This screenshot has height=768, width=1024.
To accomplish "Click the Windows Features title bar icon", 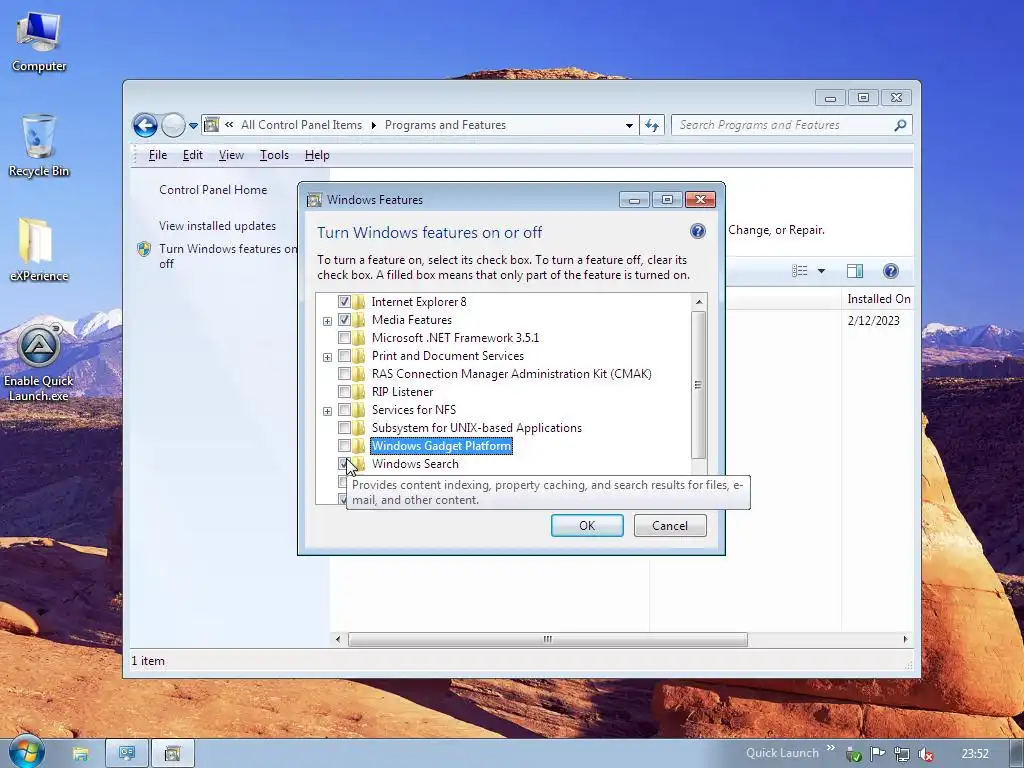I will pos(314,200).
